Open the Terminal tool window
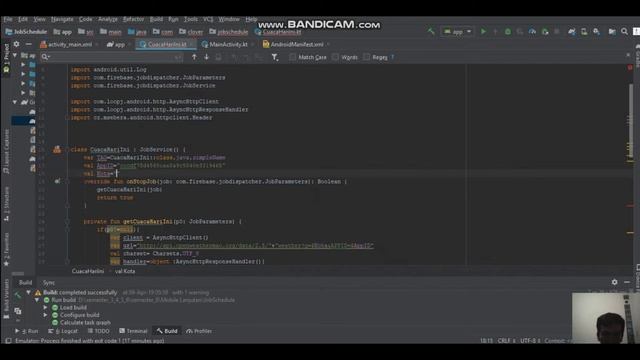 (133, 331)
